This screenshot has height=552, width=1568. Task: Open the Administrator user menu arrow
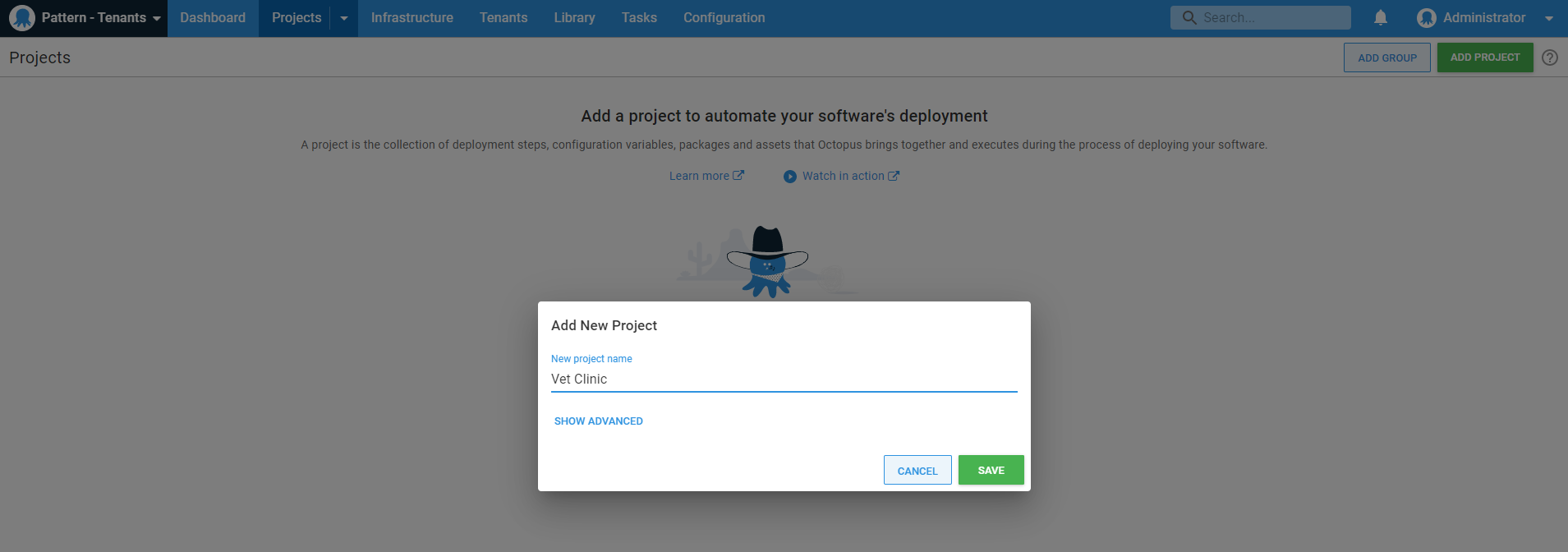pos(1549,19)
